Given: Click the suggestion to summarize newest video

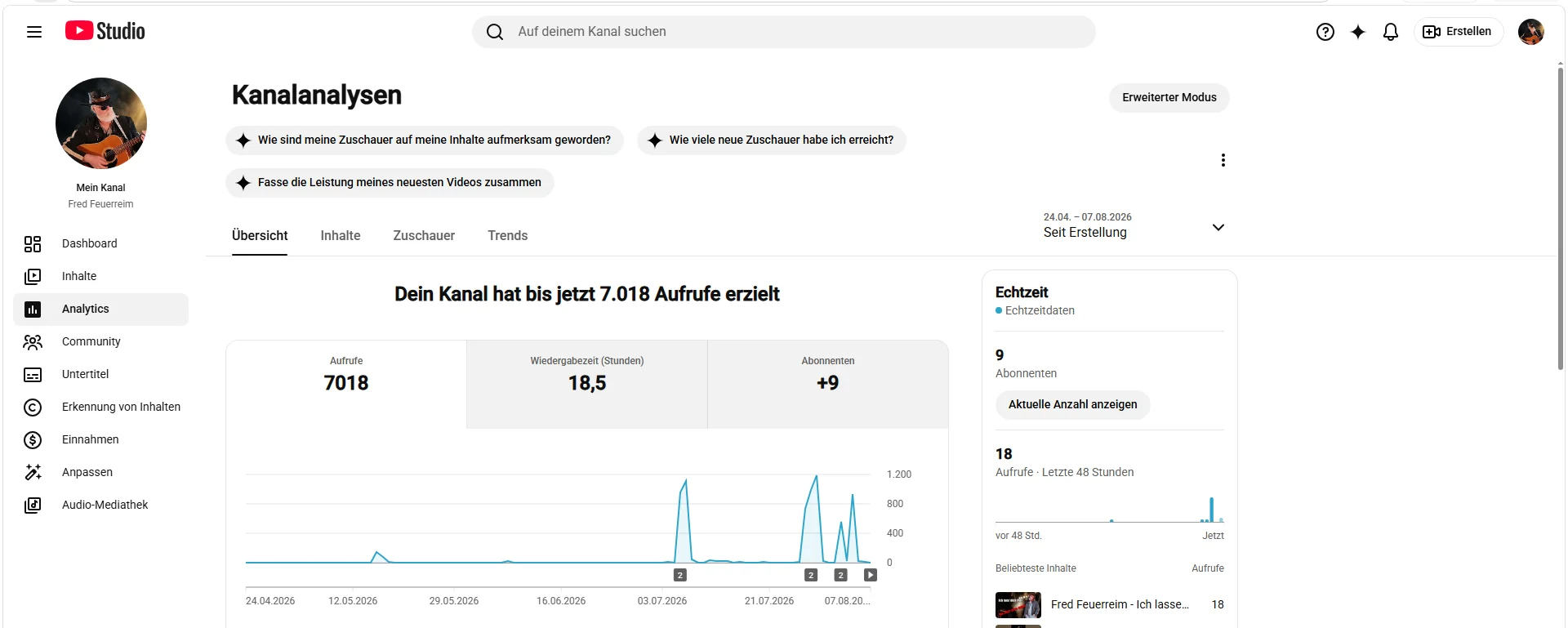Looking at the screenshot, I should coord(390,183).
